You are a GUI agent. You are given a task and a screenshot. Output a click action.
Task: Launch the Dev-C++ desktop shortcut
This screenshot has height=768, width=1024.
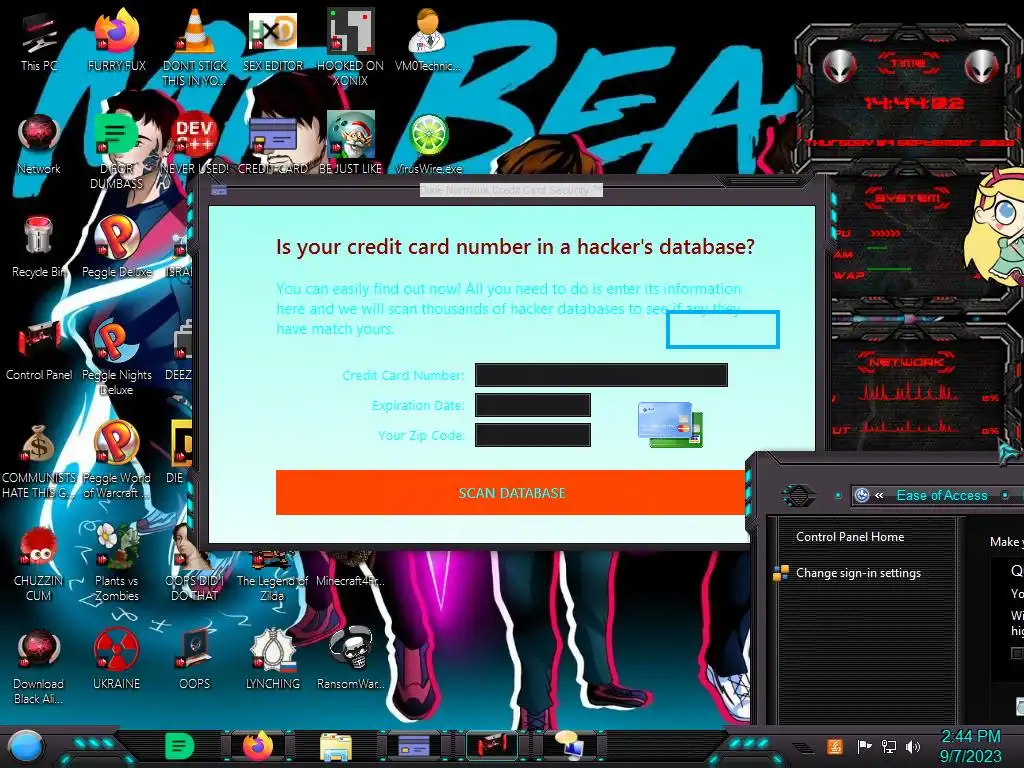pos(194,144)
